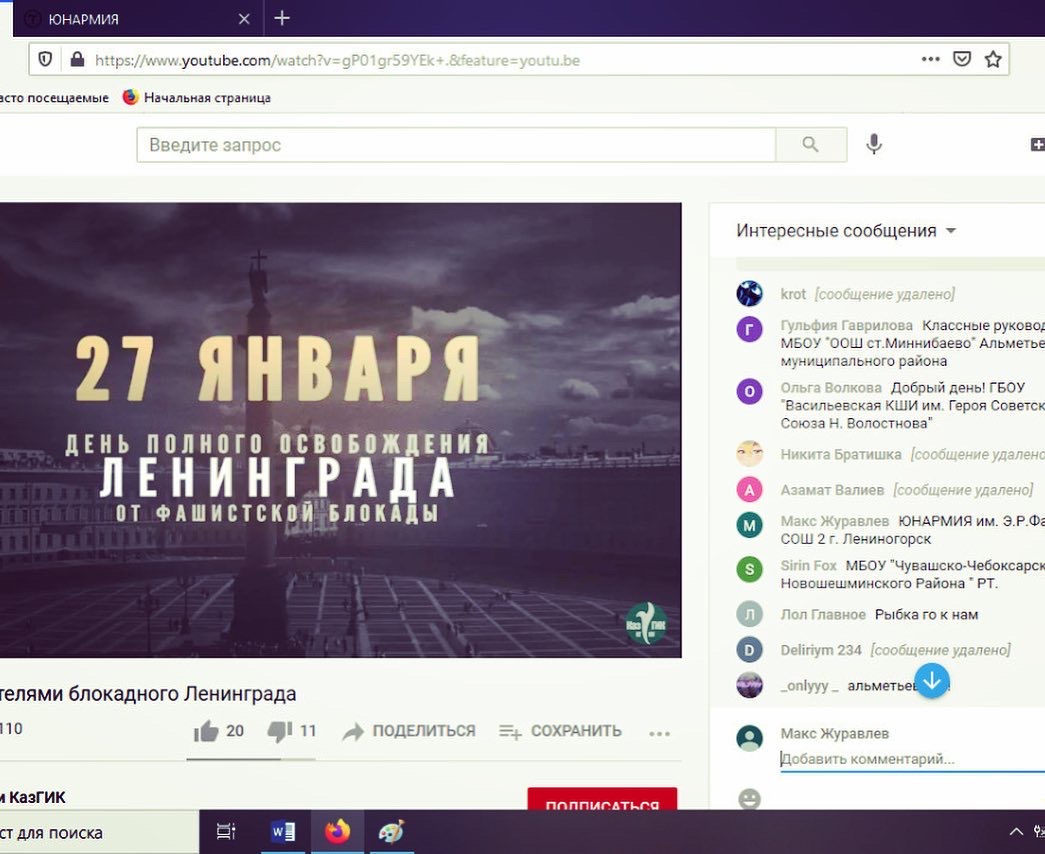Open the three-dots menu under the video
This screenshot has height=854, width=1045.
coord(659,733)
